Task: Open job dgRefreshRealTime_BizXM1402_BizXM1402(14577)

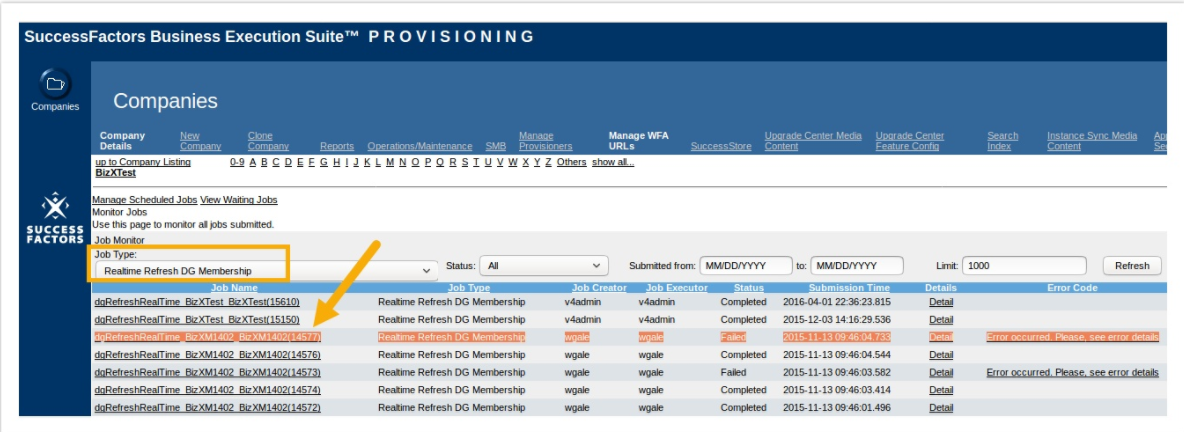Action: (208, 337)
